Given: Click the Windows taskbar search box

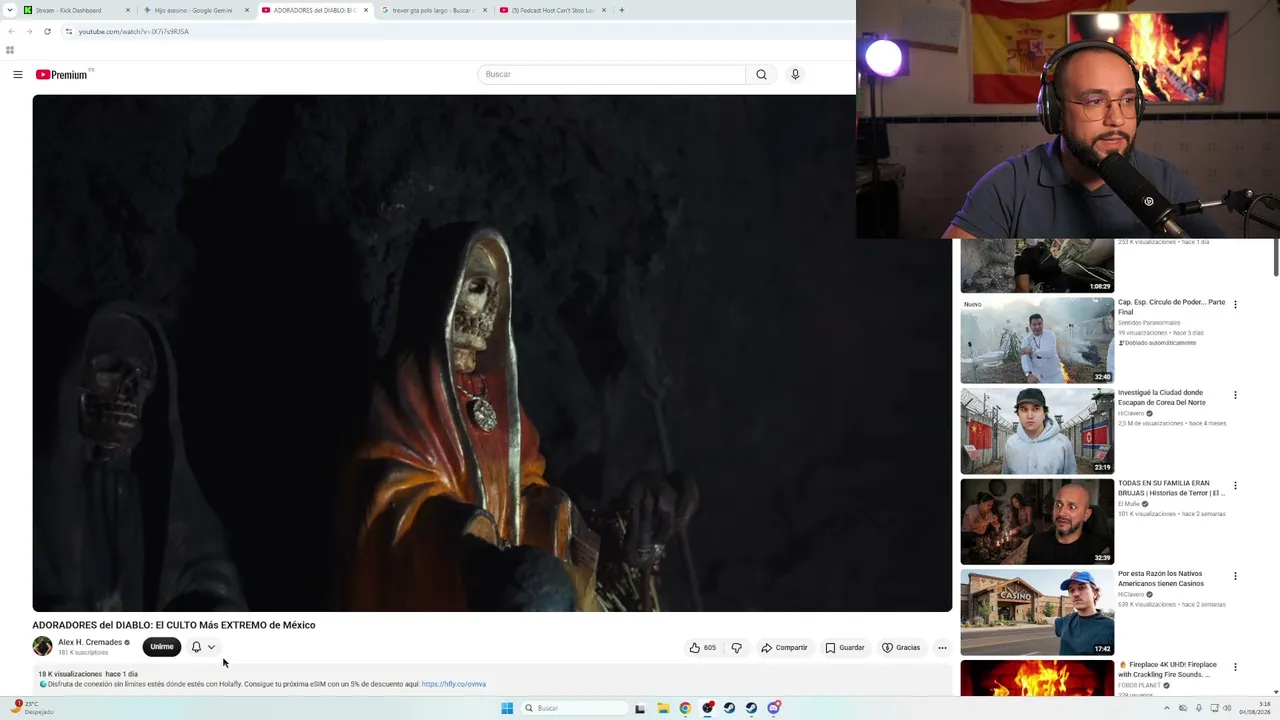Looking at the screenshot, I should point(575,708).
